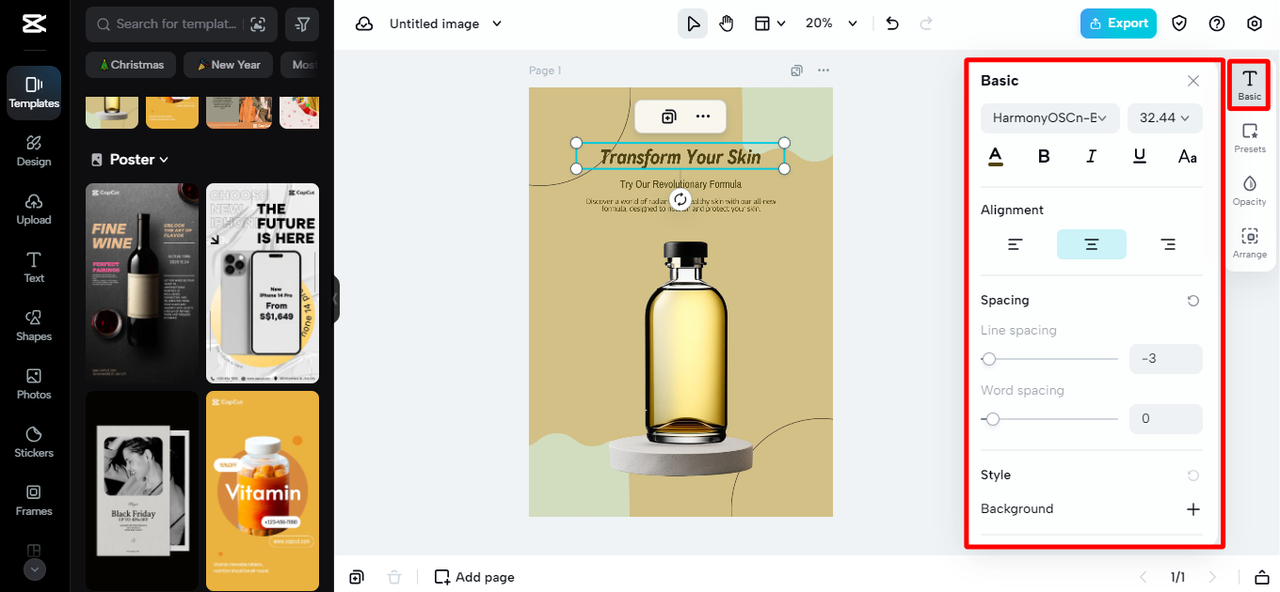
Task: Toggle italic formatting
Action: pyautogui.click(x=1091, y=157)
